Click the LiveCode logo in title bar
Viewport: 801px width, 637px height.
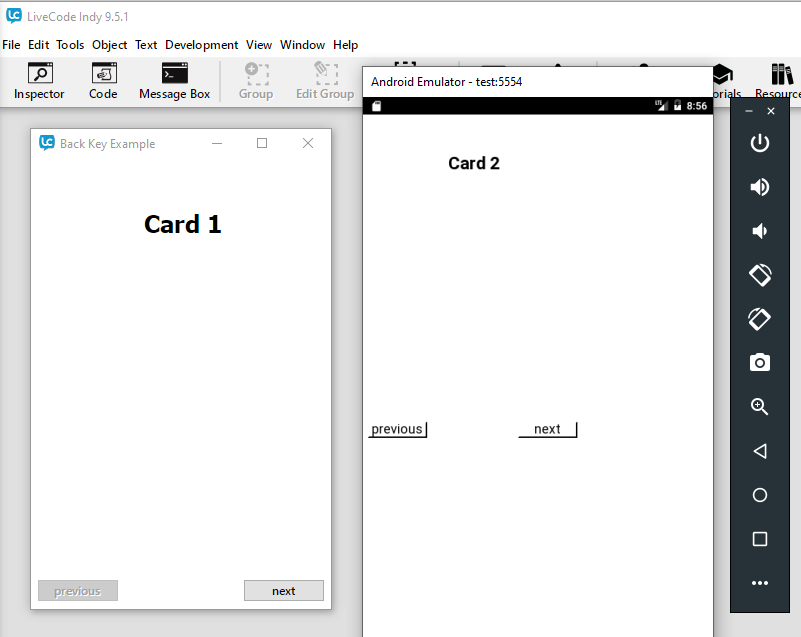point(14,16)
